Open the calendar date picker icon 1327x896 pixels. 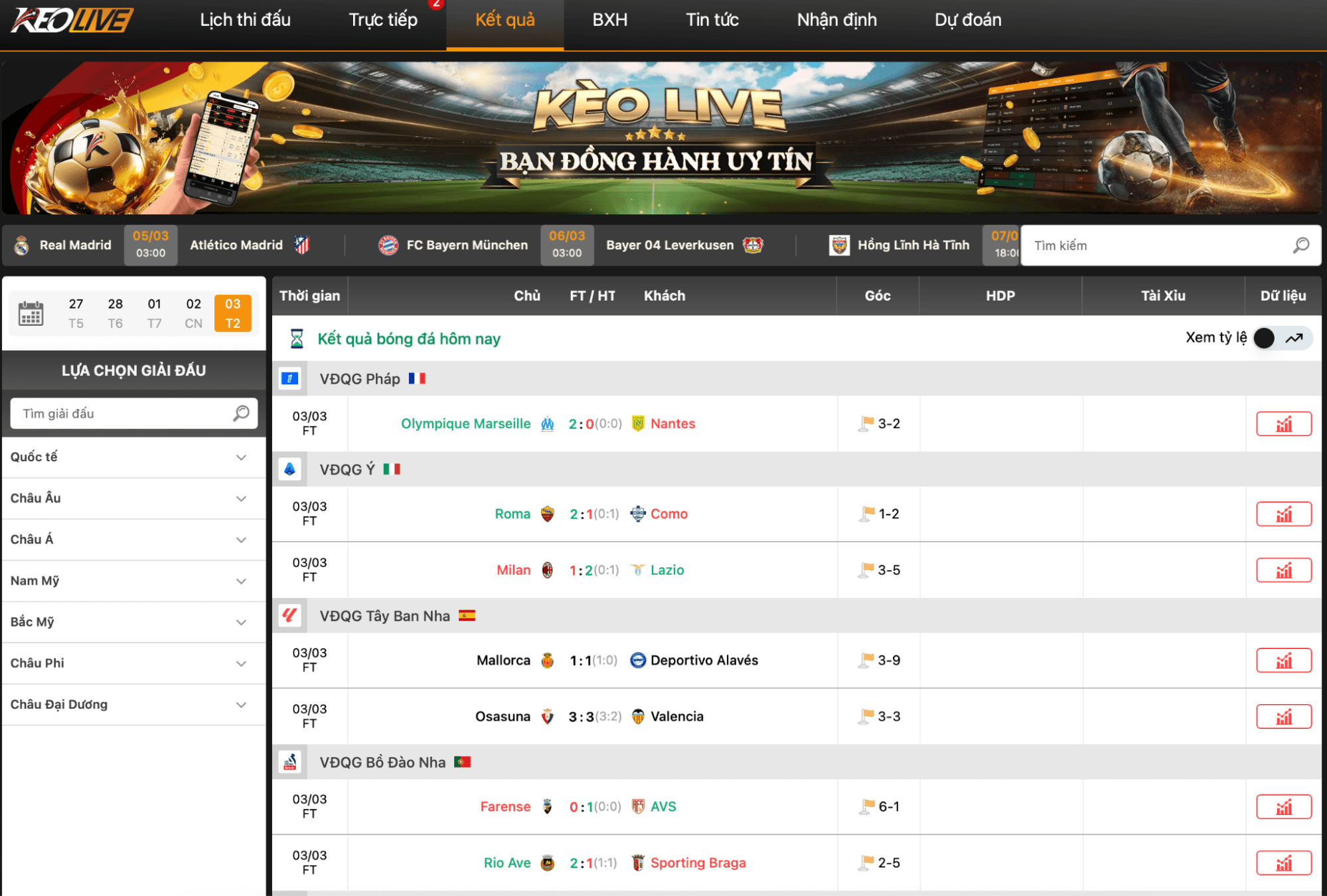pyautogui.click(x=31, y=313)
